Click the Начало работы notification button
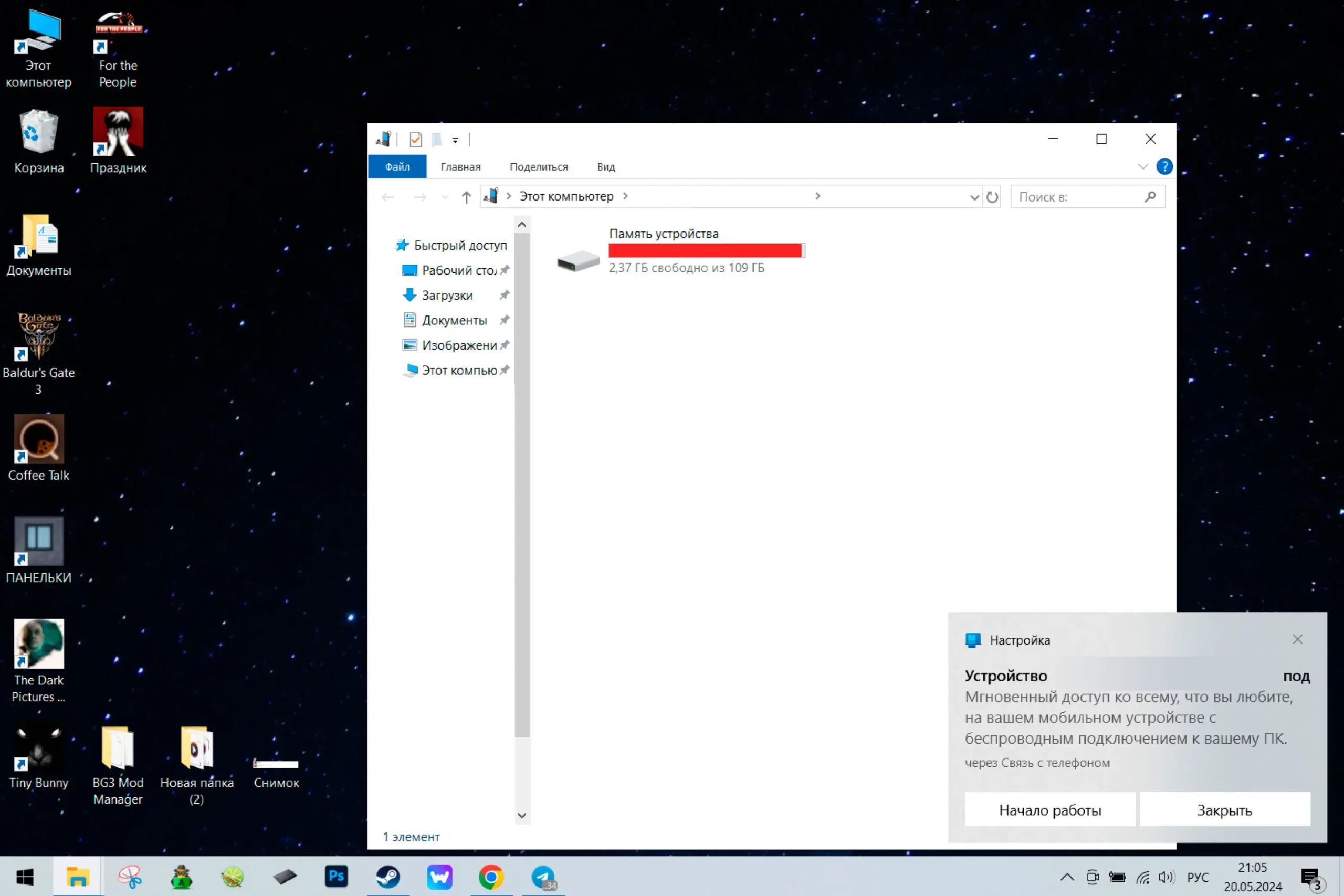1344x896 pixels. (x=1049, y=810)
